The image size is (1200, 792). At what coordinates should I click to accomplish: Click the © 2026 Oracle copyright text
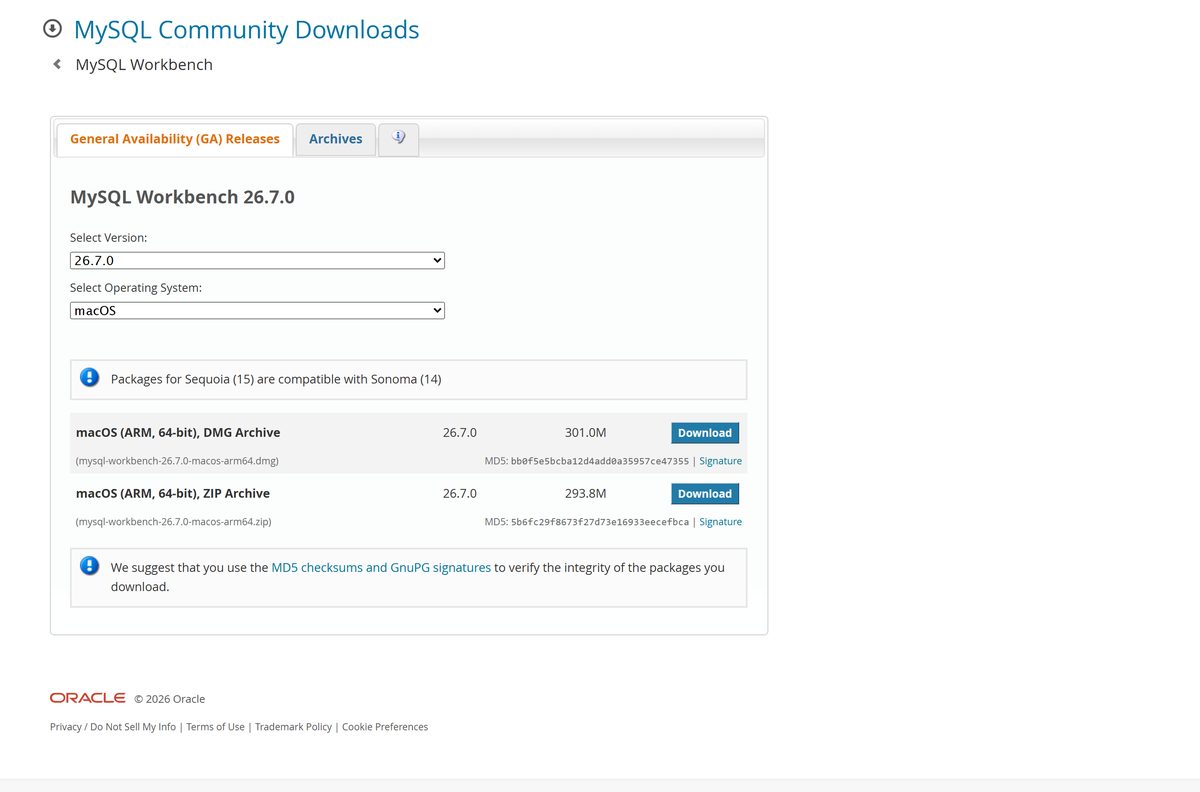click(x=170, y=699)
